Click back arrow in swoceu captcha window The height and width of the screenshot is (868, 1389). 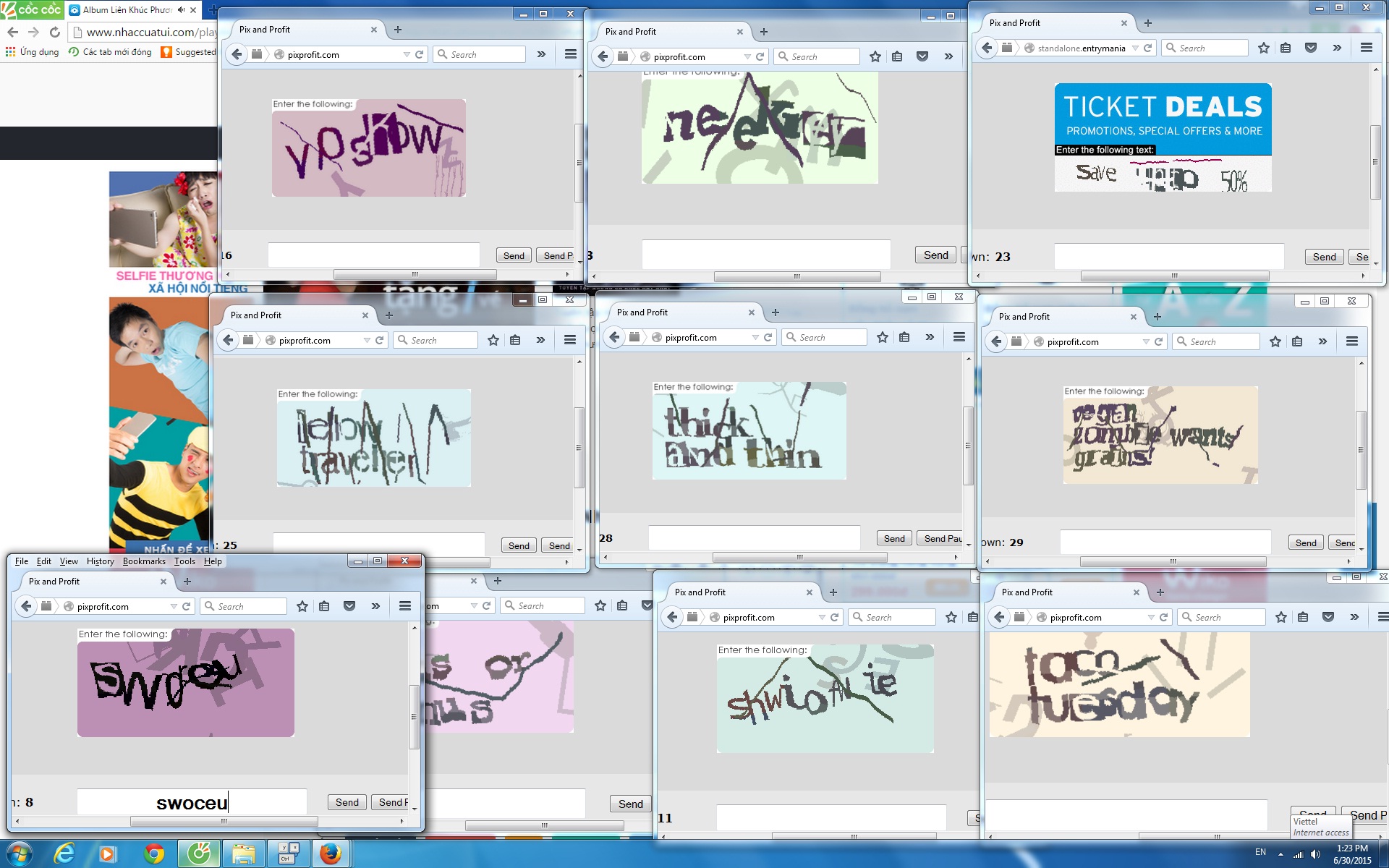tap(27, 606)
